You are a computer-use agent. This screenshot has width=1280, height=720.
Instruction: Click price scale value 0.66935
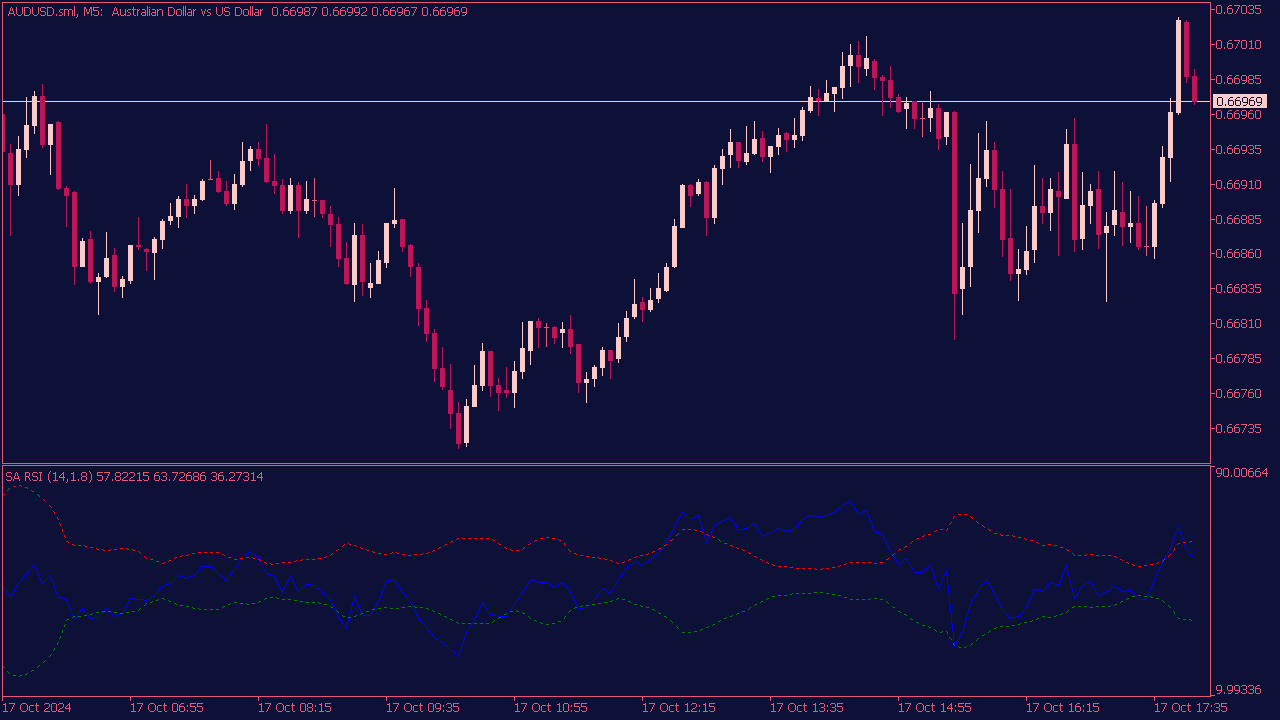[x=1240, y=149]
